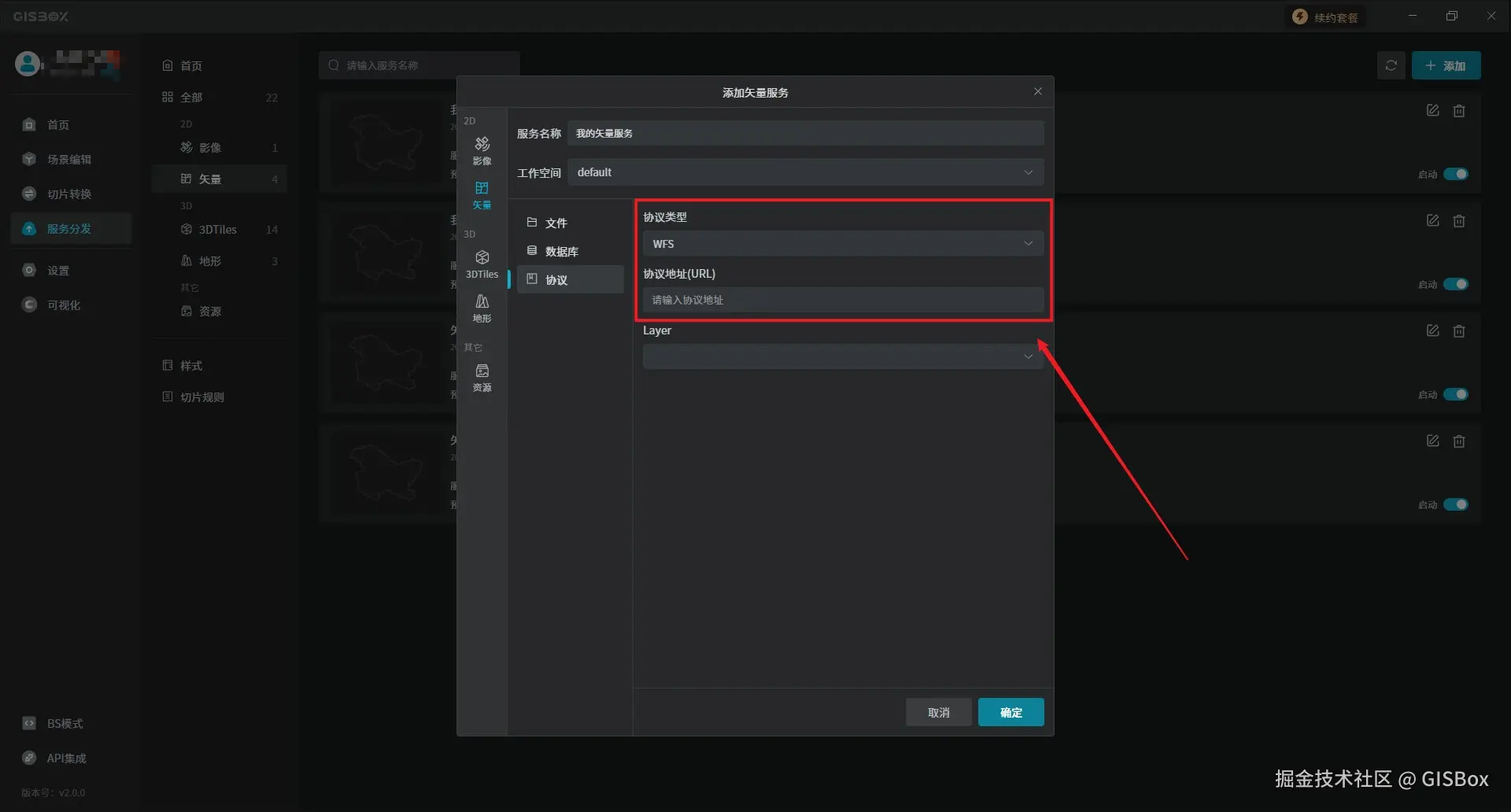This screenshot has height=812, width=1511.
Task: Focus the 服务名称 input field
Action: click(806, 133)
